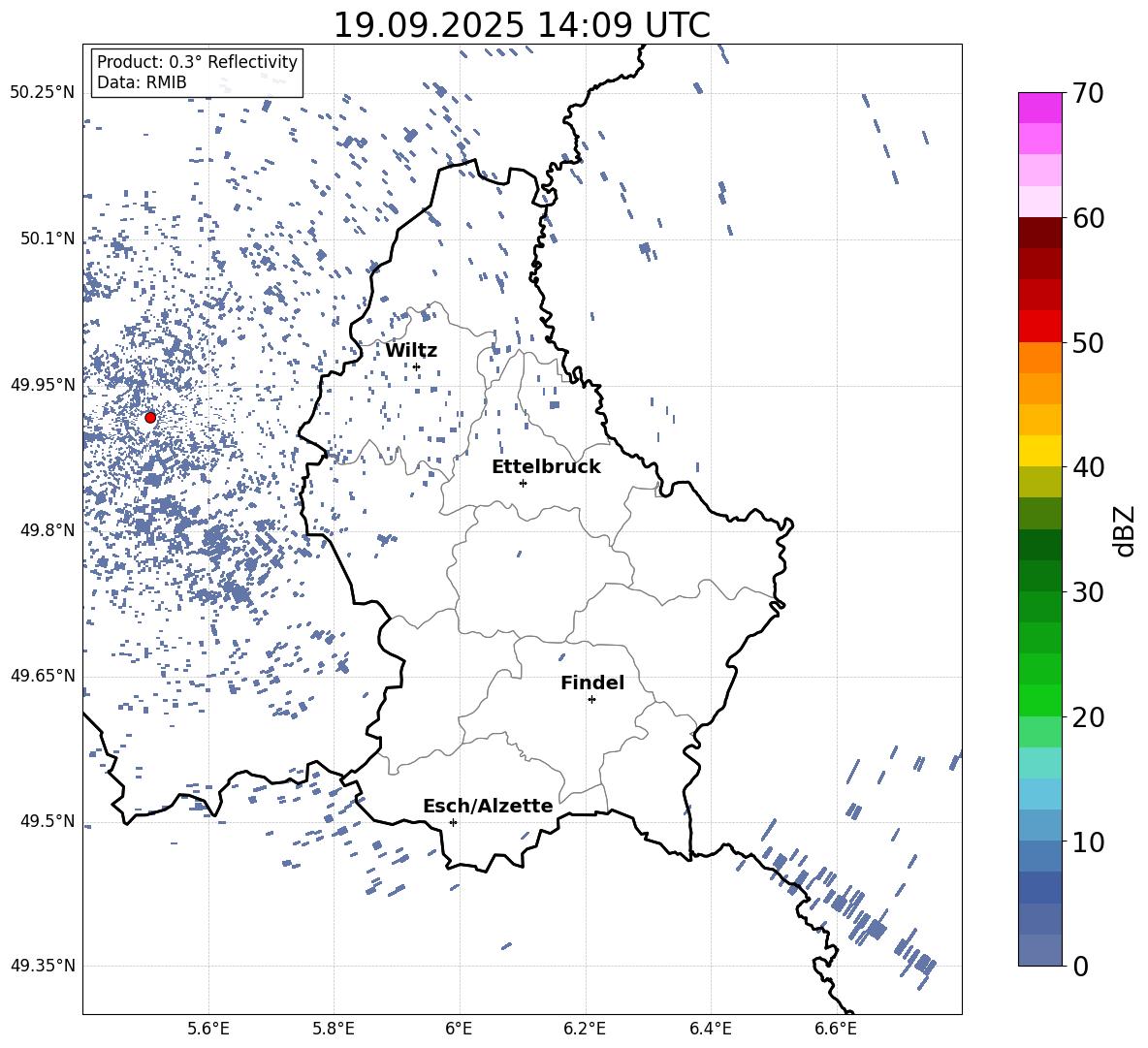Click the red radar site marker
Image resolution: width=1148 pixels, height=1048 pixels.
(x=150, y=418)
